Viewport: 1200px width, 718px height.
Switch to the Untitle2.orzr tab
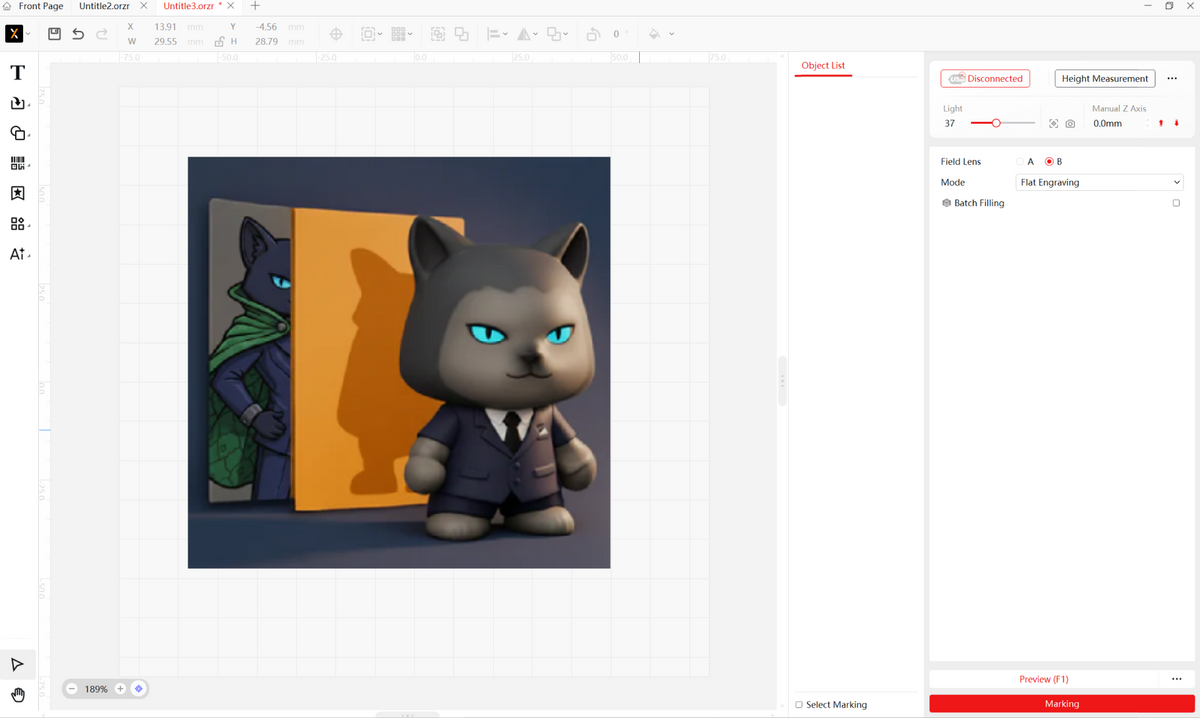(106, 6)
